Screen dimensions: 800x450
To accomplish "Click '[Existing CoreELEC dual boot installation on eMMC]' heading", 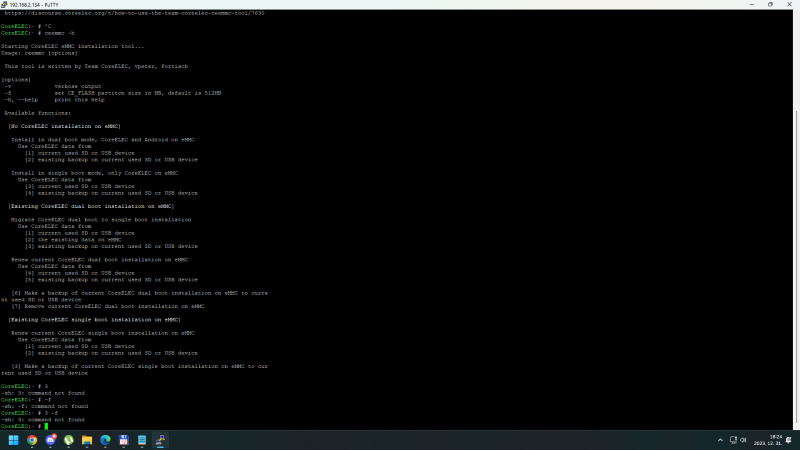I will click(x=91, y=207).
